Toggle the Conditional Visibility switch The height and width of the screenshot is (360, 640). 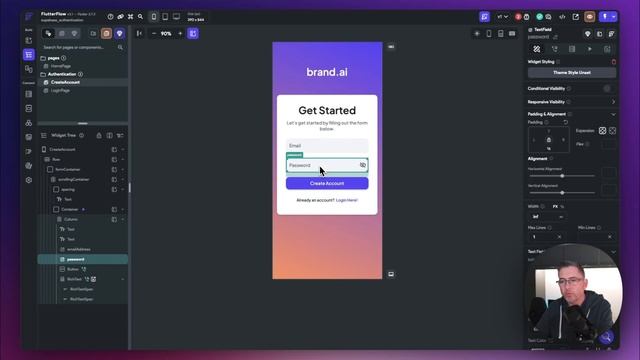[x=608, y=89]
